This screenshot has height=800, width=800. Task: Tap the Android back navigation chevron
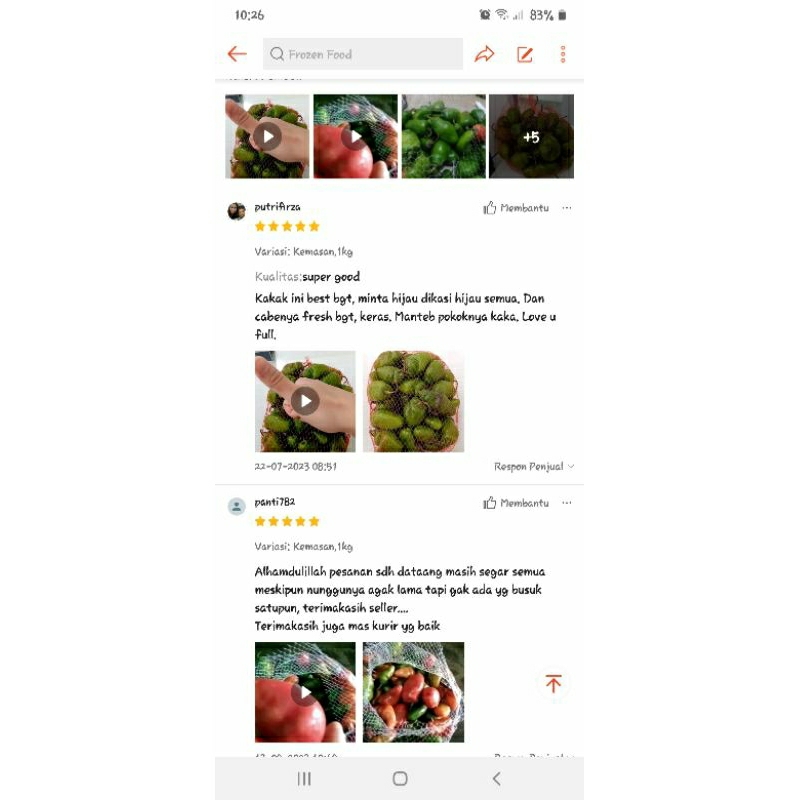[x=496, y=779]
